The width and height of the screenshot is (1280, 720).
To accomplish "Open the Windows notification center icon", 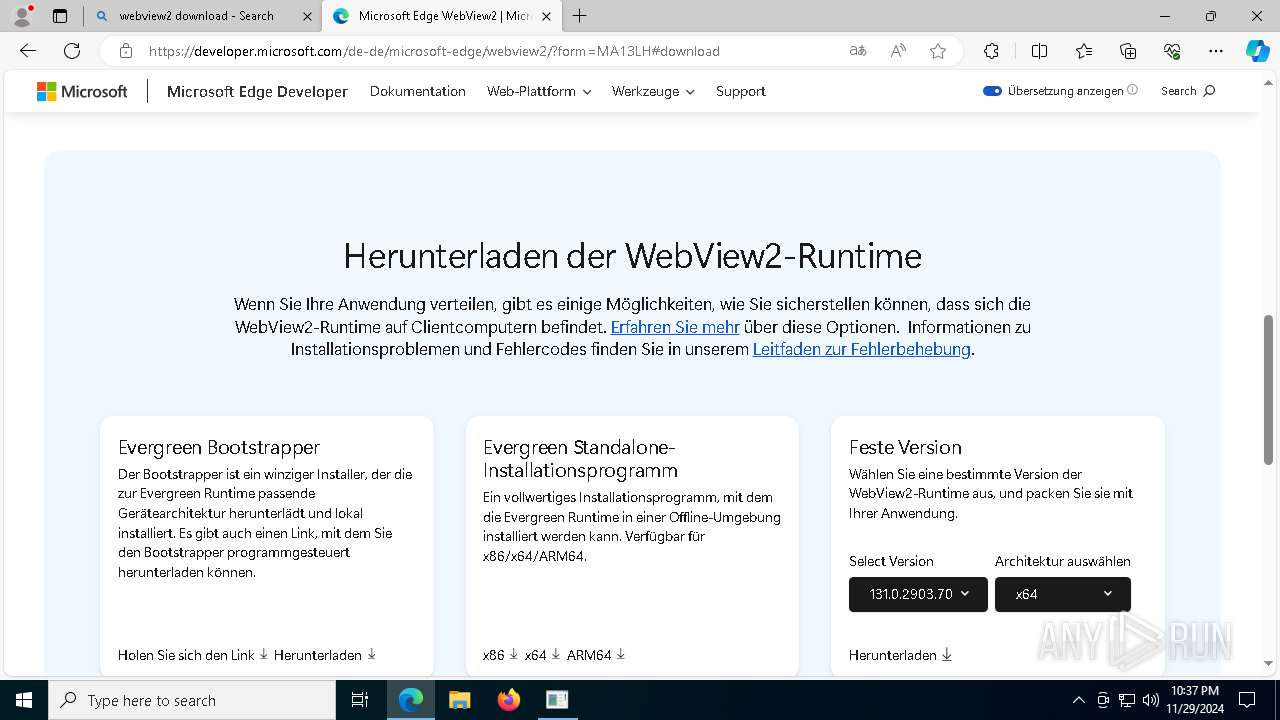I will point(1247,700).
